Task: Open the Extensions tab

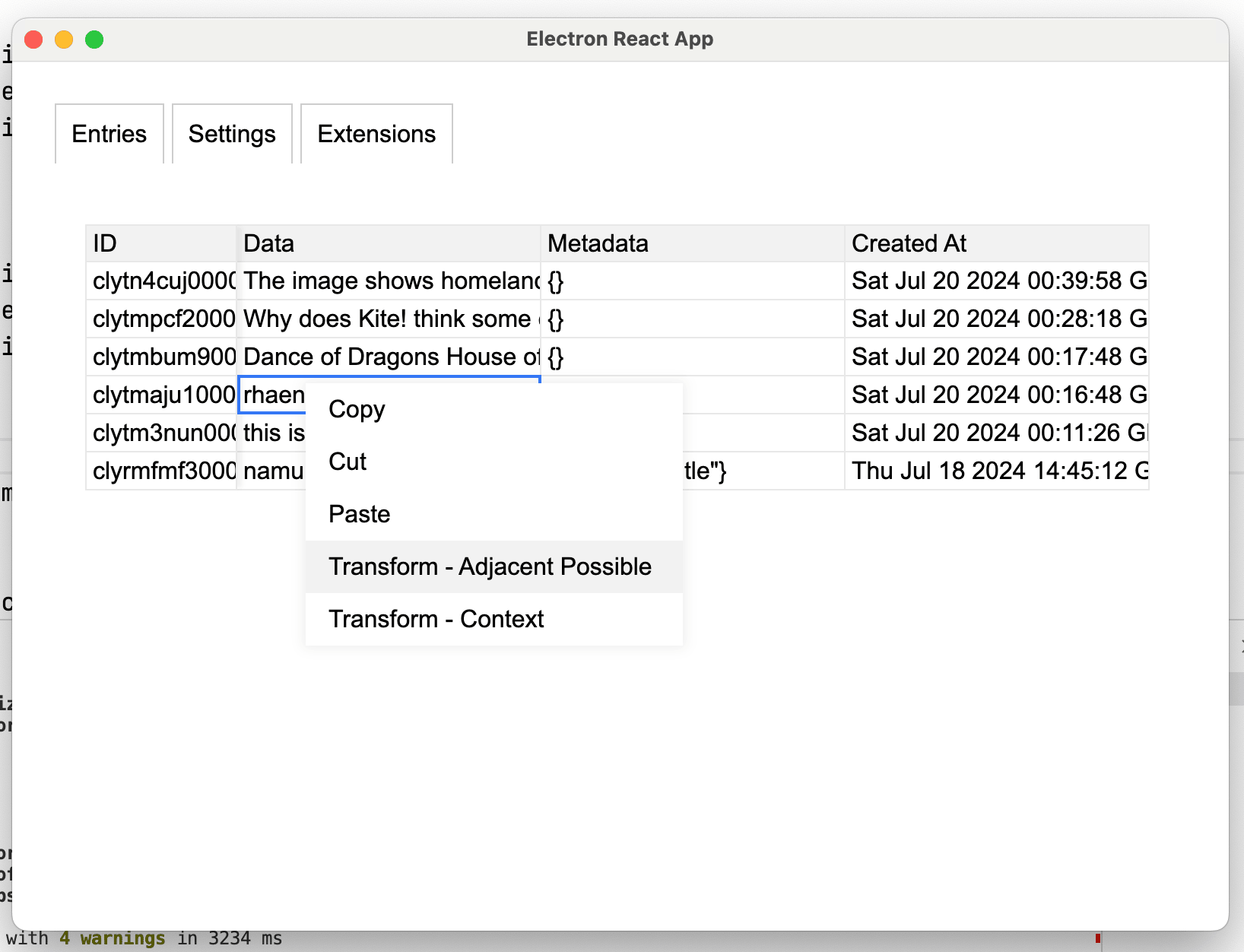Action: coord(376,134)
